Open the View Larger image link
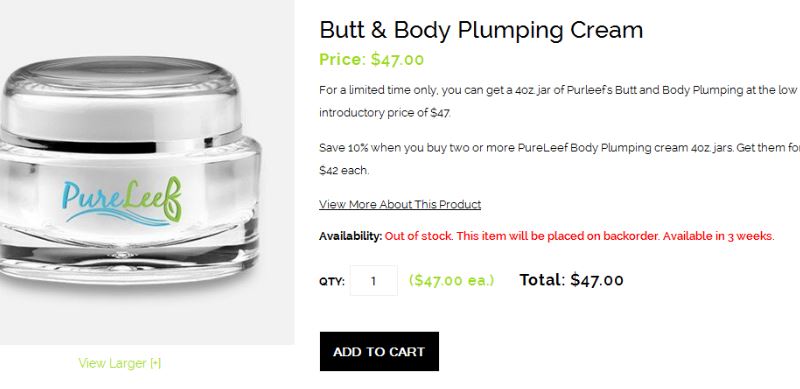This screenshot has width=800, height=389. click(119, 363)
